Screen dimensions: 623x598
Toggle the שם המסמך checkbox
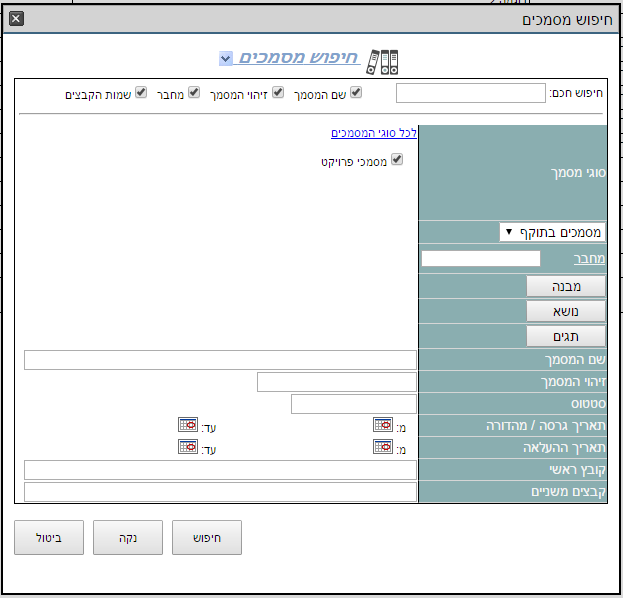point(355,93)
